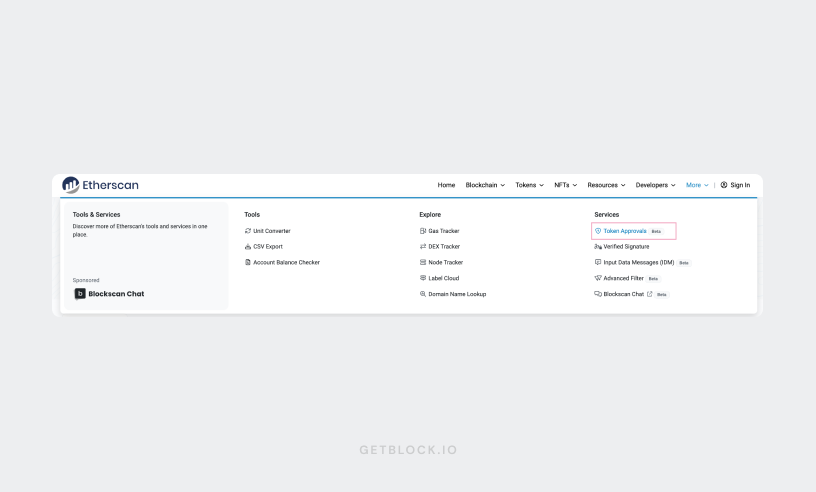Click the Unit Converter icon

(248, 231)
